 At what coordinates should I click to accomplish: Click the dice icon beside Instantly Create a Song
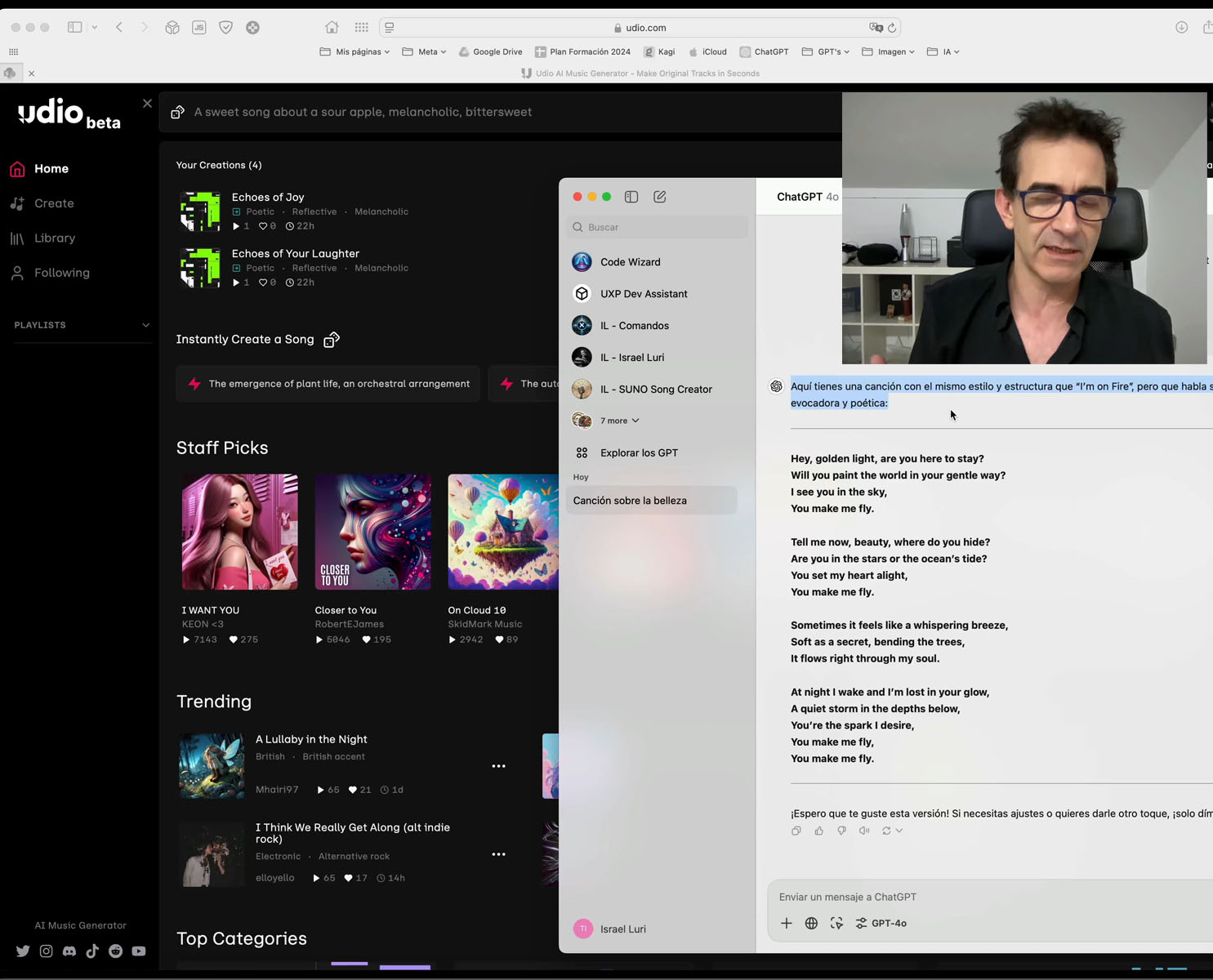pyautogui.click(x=332, y=340)
